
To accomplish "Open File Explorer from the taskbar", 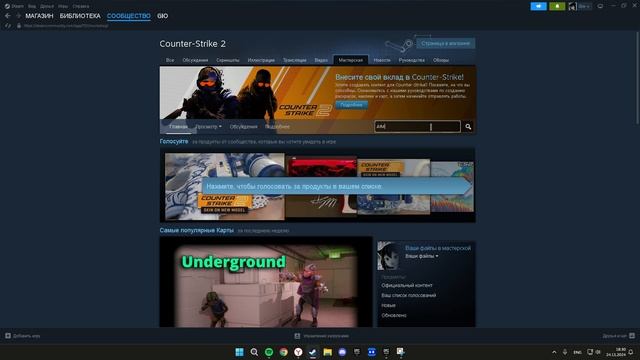I will [x=327, y=352].
